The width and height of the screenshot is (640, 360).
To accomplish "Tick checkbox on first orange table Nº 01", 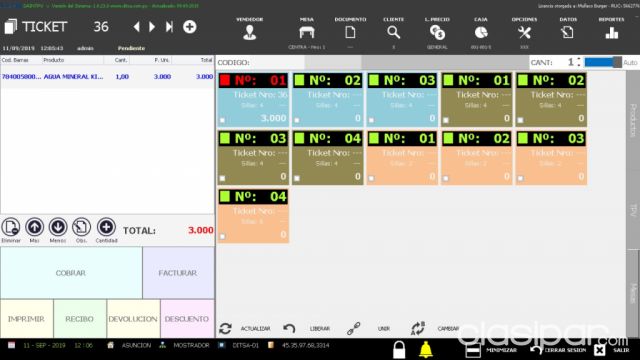I will pos(371,178).
